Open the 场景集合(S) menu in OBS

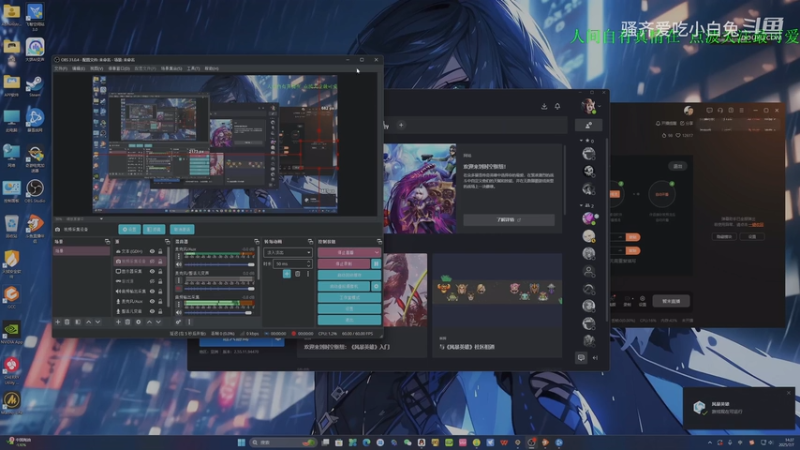click(171, 68)
